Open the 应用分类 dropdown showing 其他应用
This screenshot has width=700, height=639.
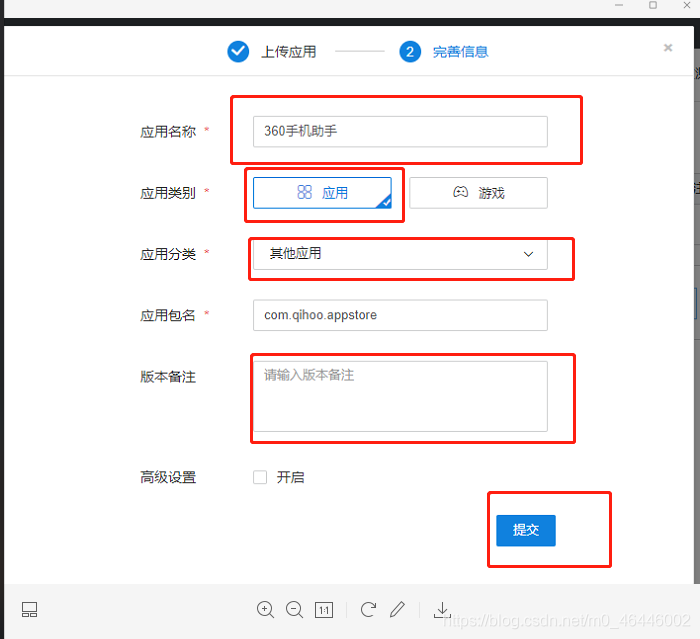point(400,255)
